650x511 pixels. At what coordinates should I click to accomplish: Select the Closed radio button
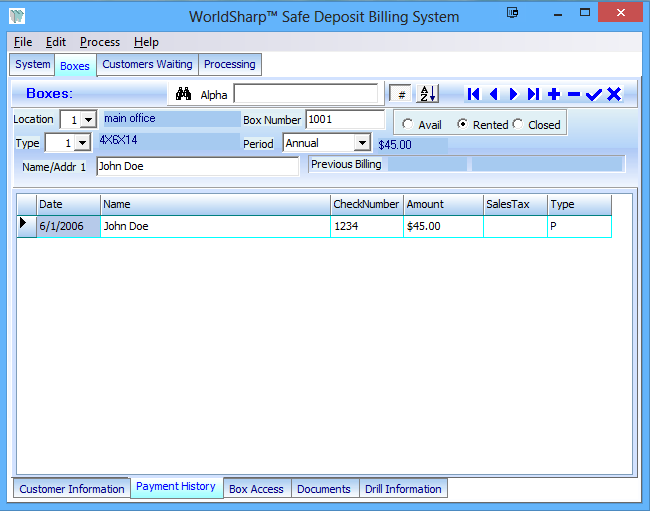(x=518, y=125)
